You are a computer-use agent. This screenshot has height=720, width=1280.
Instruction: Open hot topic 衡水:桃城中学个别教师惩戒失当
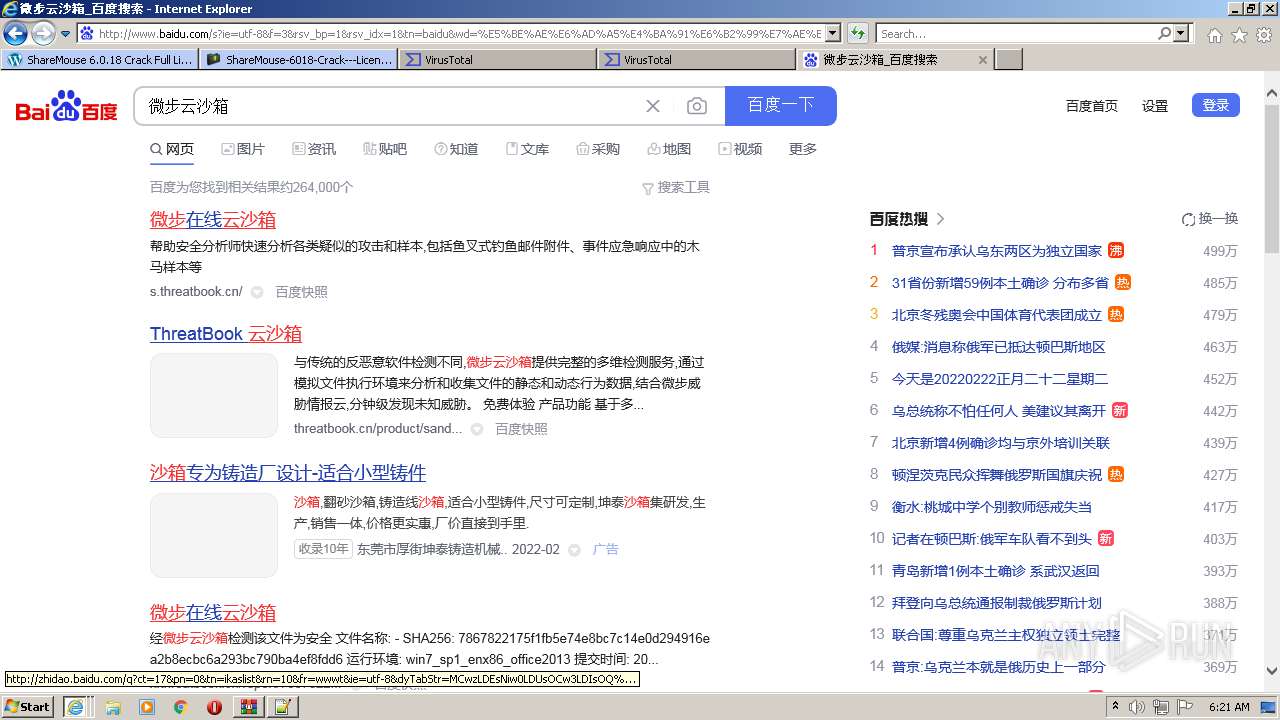992,507
